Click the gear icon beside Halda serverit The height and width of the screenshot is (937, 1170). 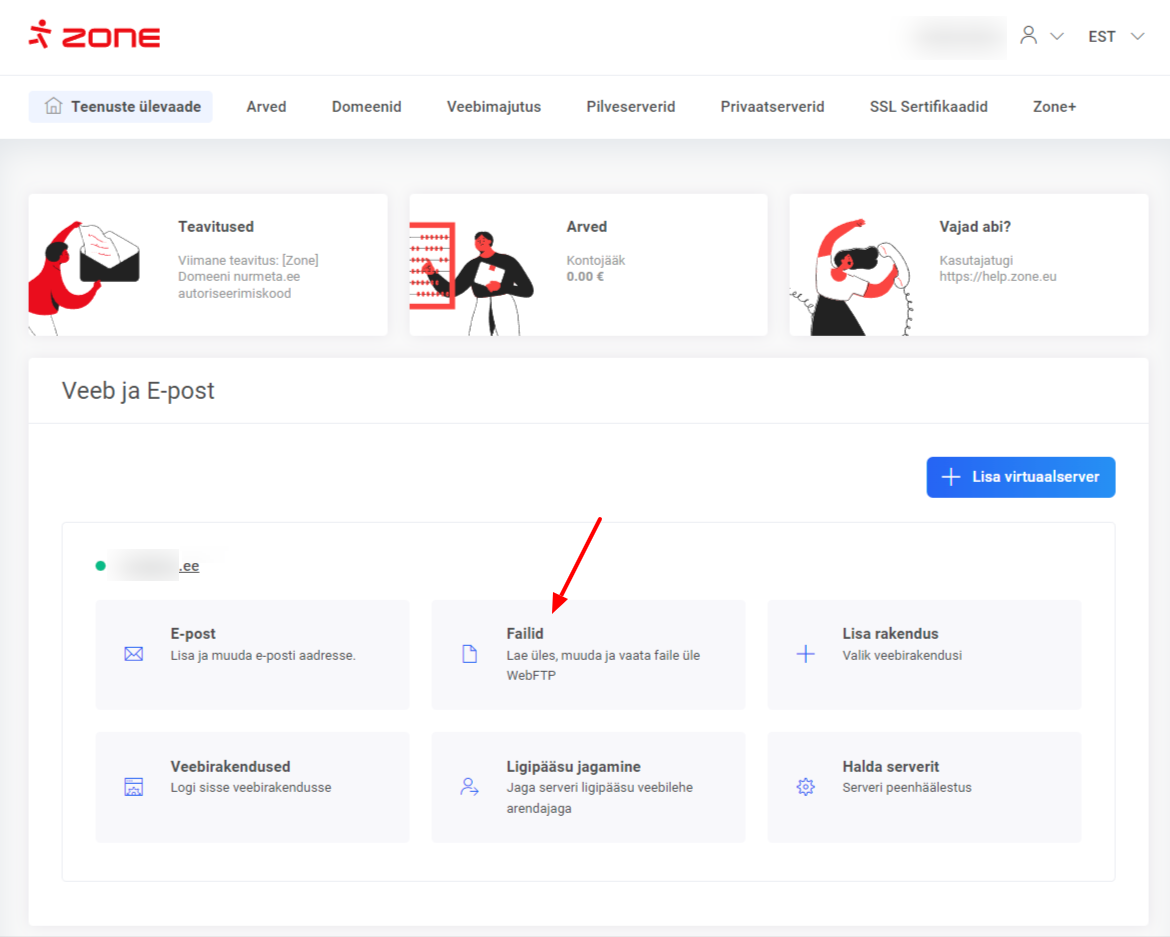click(805, 786)
